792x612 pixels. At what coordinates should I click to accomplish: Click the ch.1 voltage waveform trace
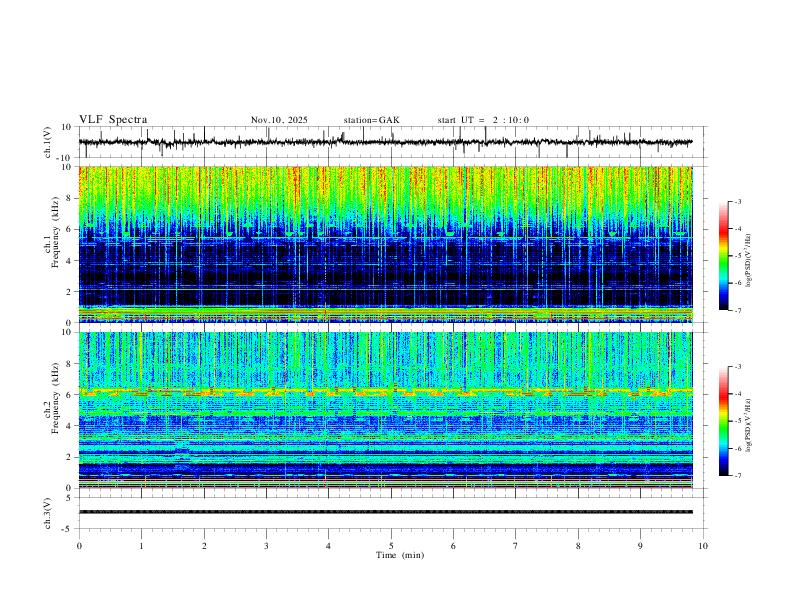point(385,142)
